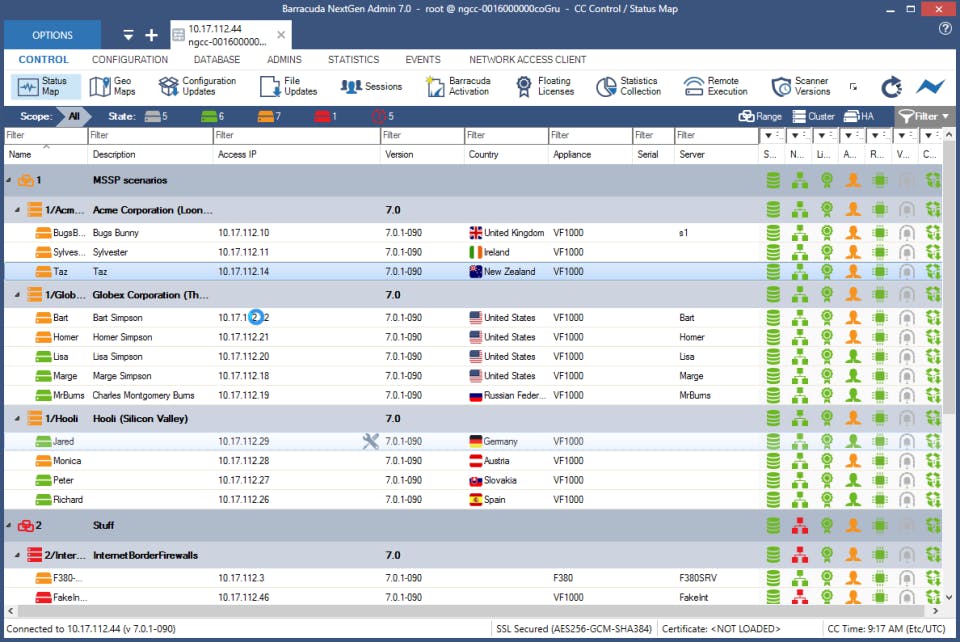Click the Configuration Updates icon
The height and width of the screenshot is (642, 960).
pyautogui.click(x=168, y=87)
